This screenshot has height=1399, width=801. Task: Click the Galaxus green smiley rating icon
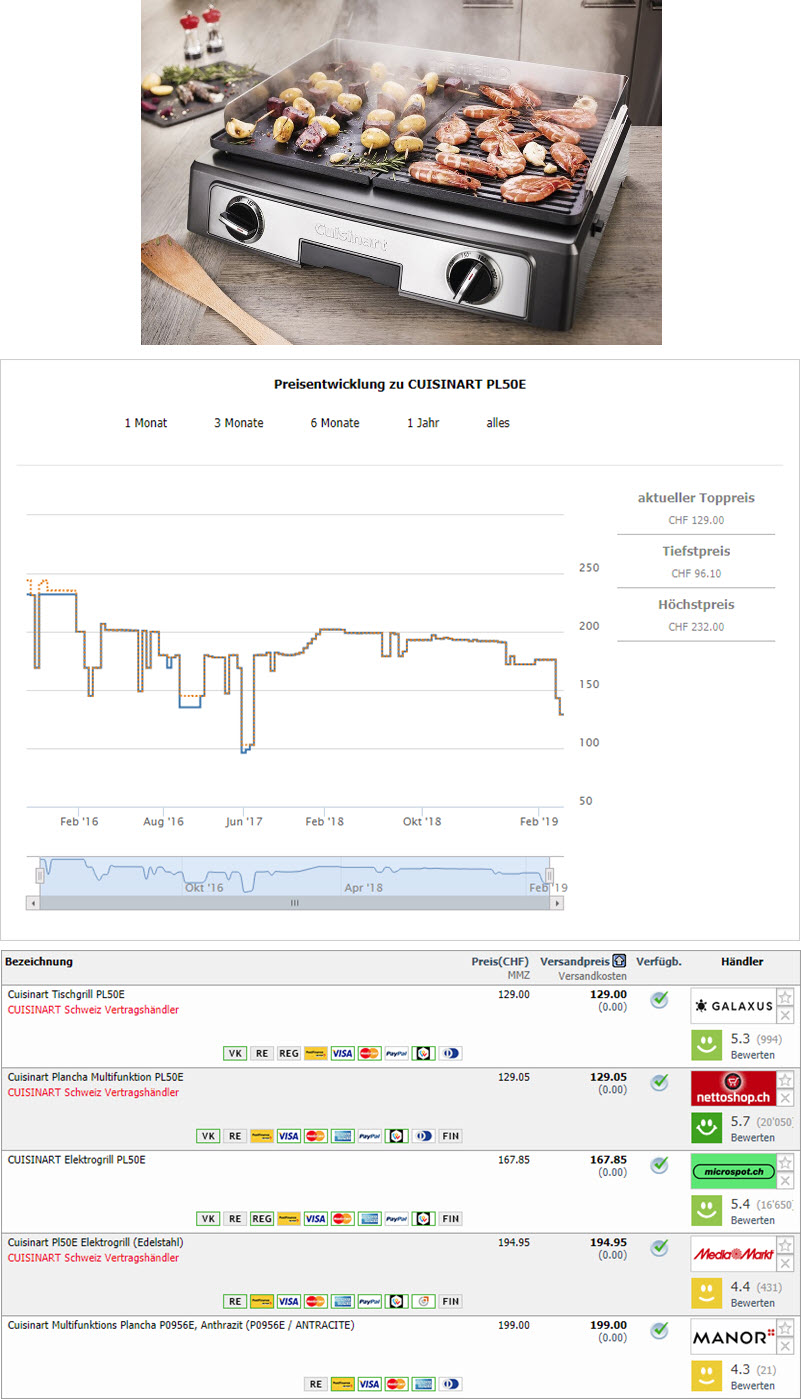click(708, 1045)
